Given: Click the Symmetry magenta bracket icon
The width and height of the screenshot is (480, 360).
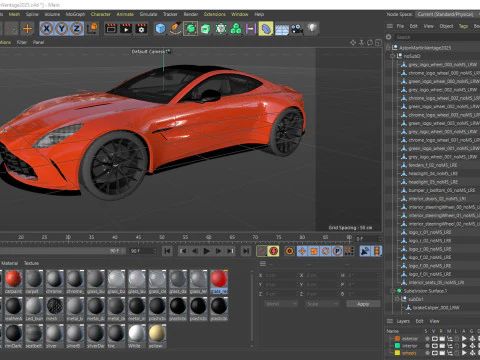Looking at the screenshot, I should click(251, 29).
